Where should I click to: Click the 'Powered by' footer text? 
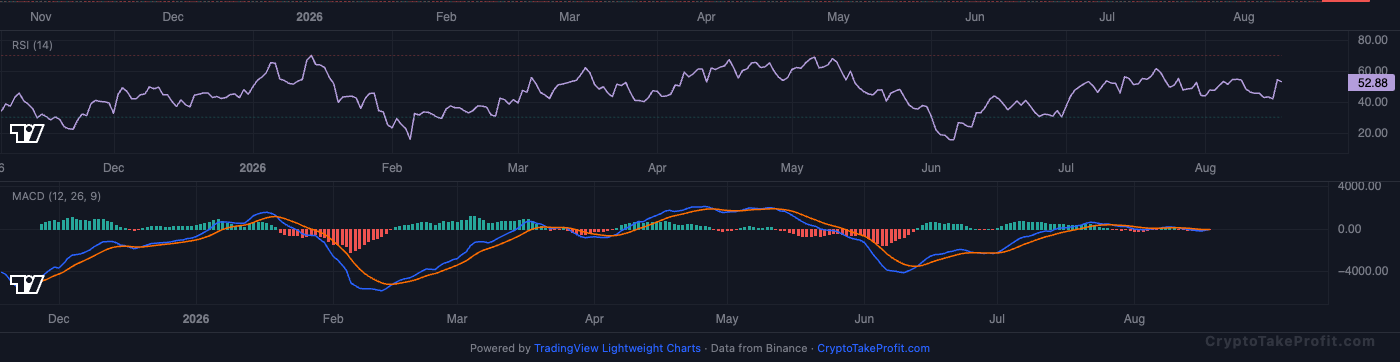(x=500, y=348)
